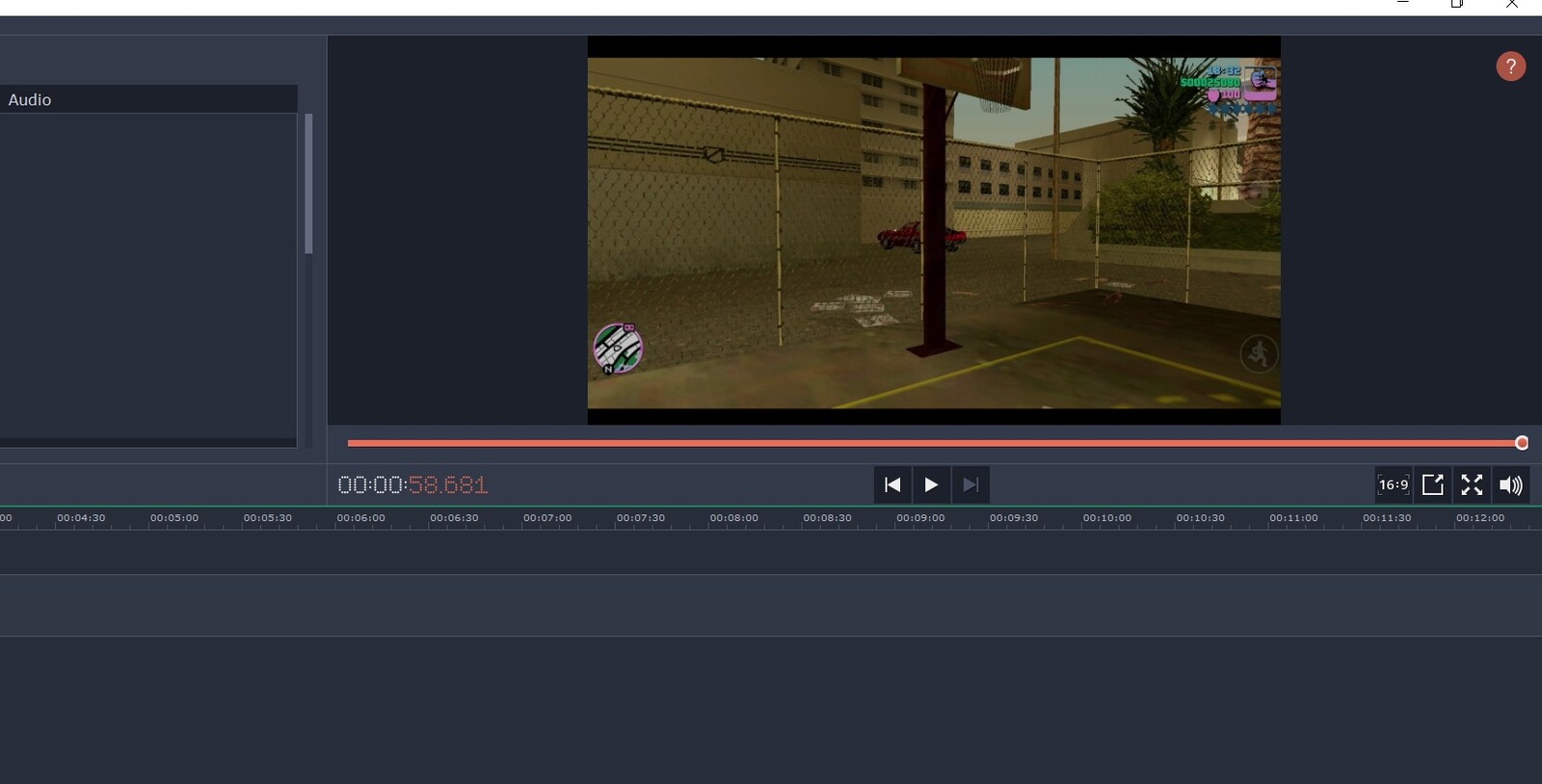Switch preview to fullscreen mode
1542x784 pixels.
click(1472, 484)
